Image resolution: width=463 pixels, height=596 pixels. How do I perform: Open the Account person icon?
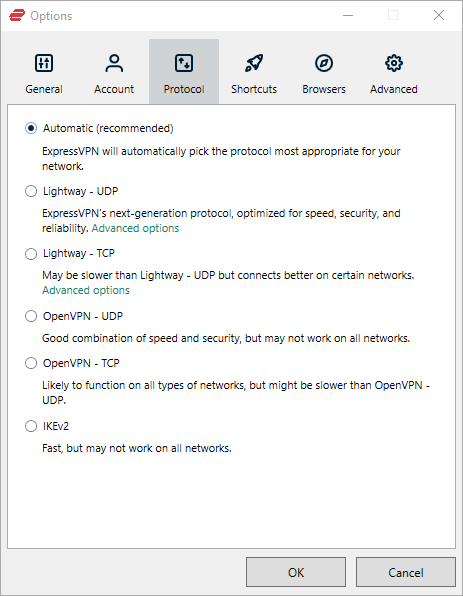(x=114, y=63)
